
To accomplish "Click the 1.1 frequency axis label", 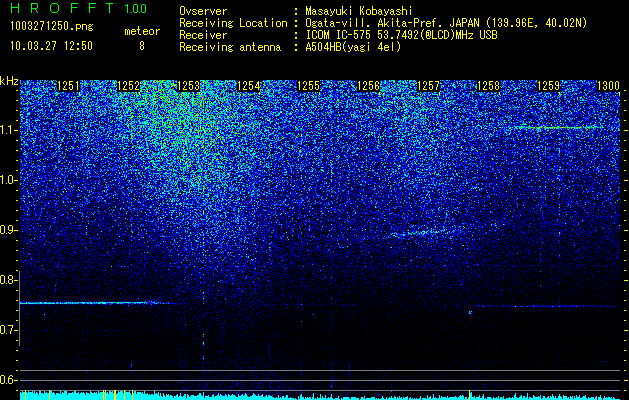I will point(8,130).
